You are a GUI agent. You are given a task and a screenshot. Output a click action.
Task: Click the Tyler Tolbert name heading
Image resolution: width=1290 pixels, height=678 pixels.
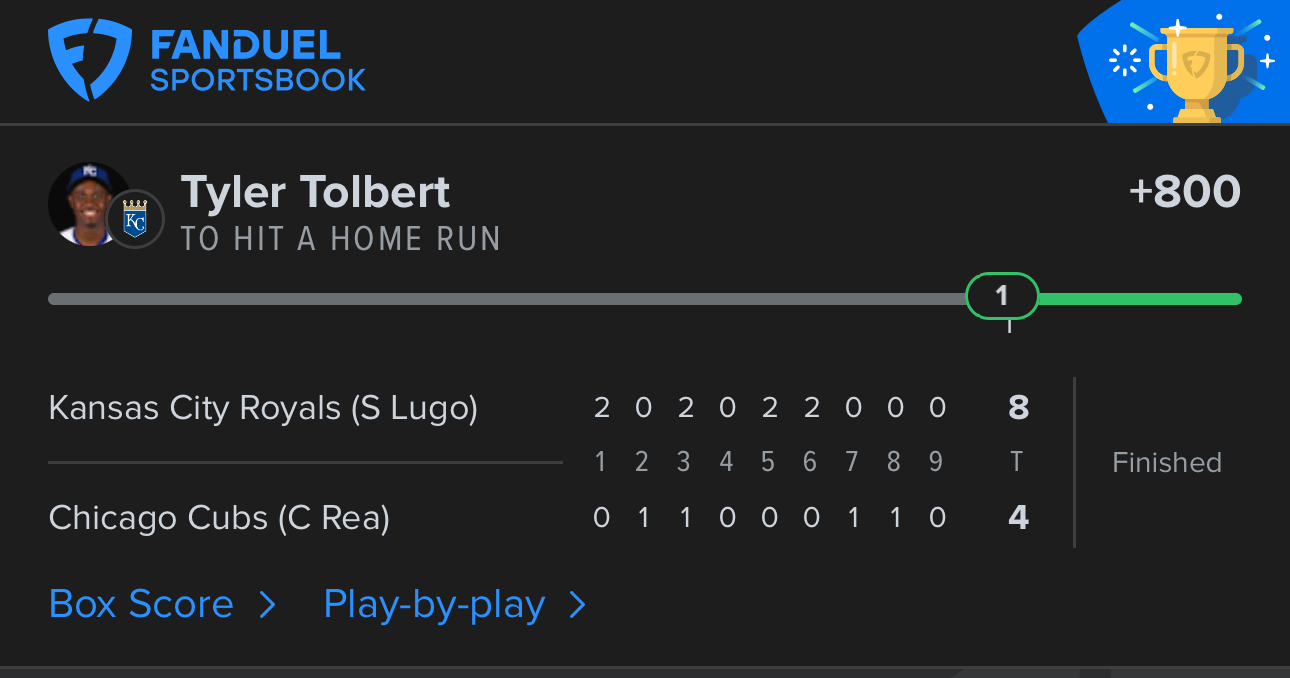coord(315,192)
